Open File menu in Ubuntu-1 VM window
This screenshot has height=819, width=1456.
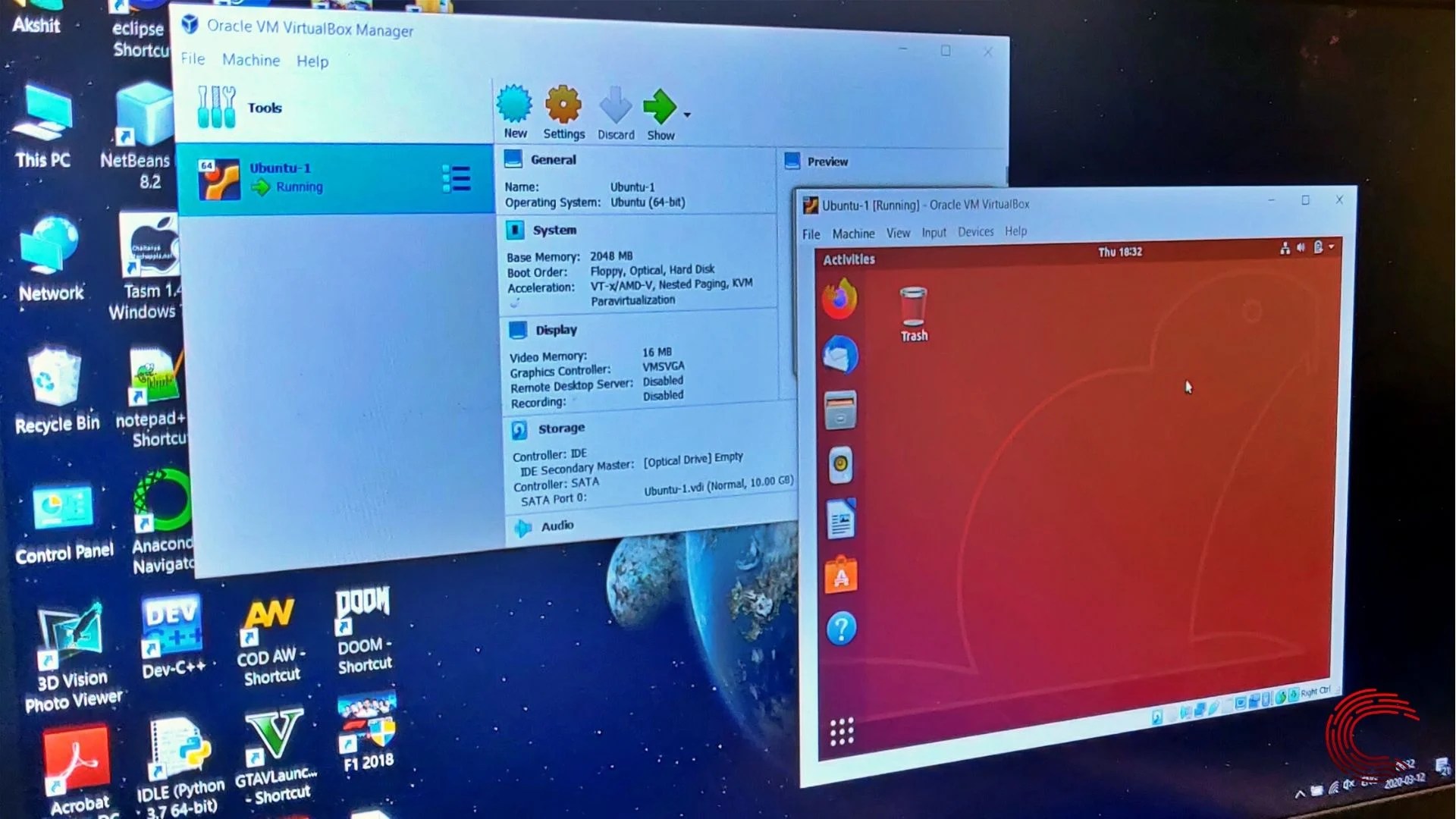click(811, 234)
